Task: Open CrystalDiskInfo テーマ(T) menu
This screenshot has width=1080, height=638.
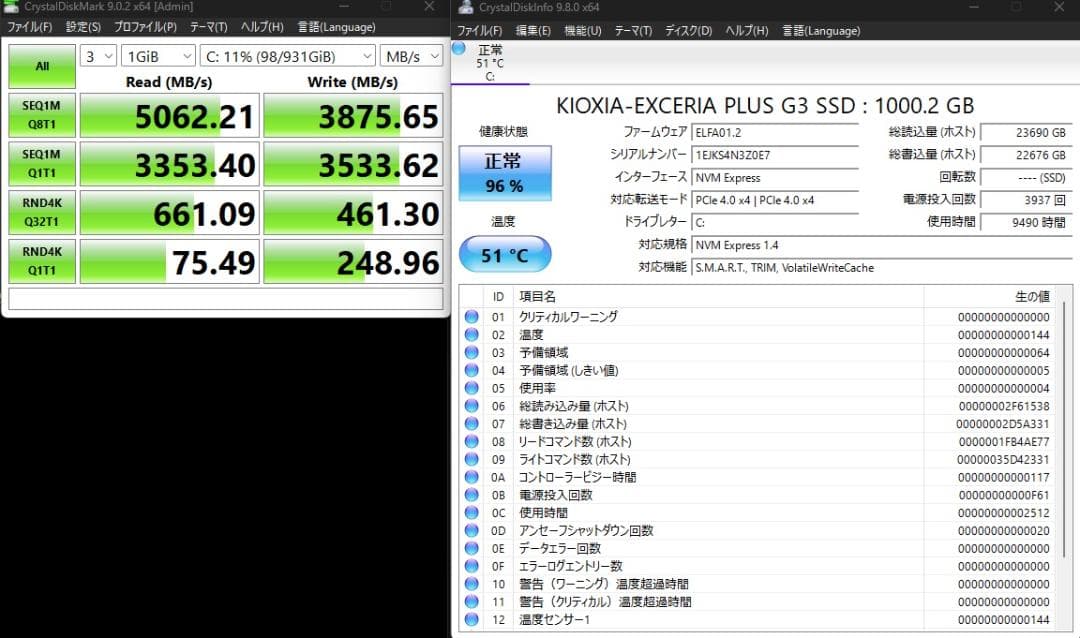Action: point(633,31)
